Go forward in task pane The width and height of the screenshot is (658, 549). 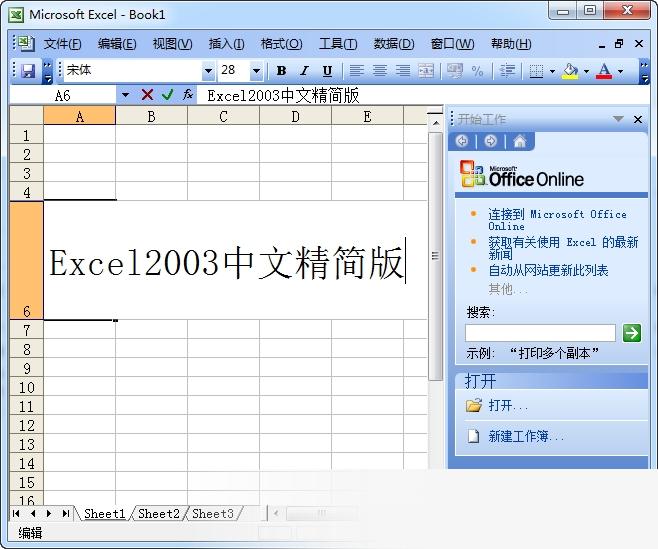click(x=491, y=141)
